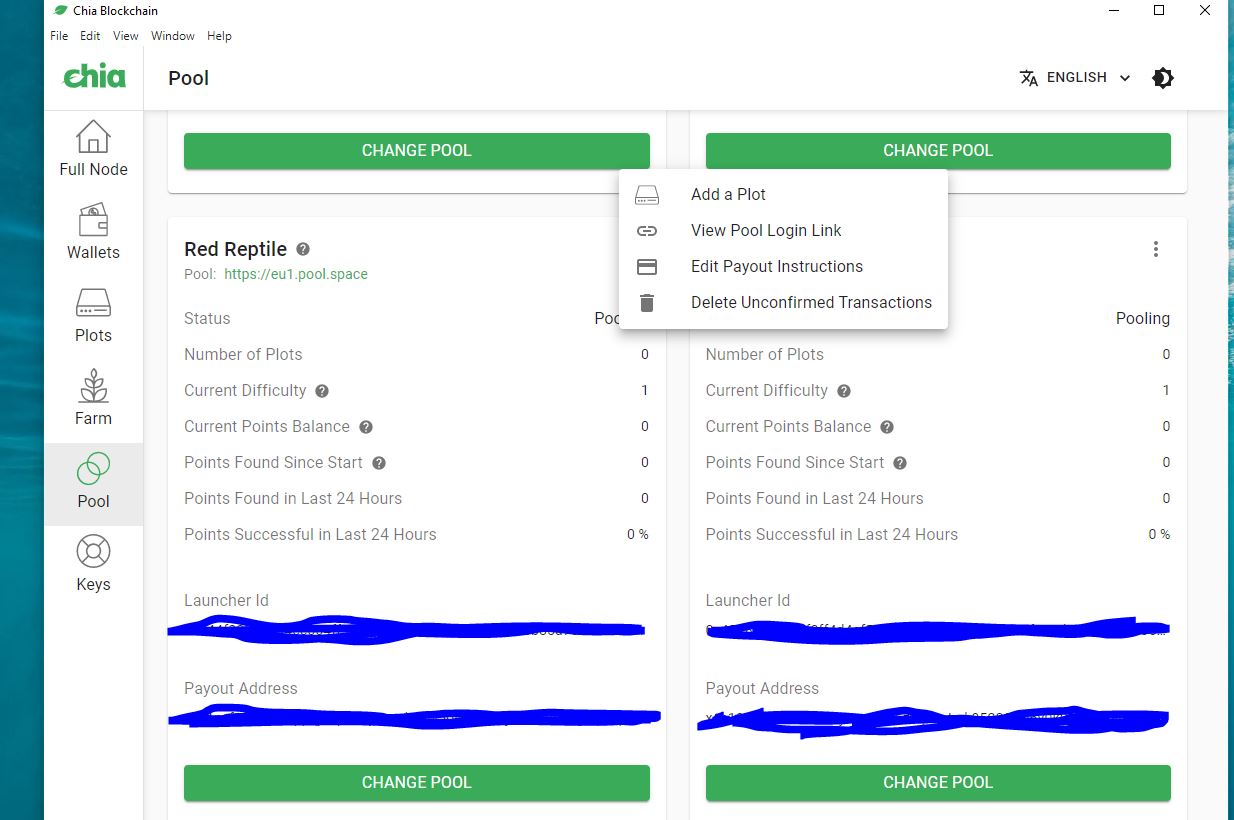Choose Add a Plot from context menu
1234x820 pixels.
(783, 194)
